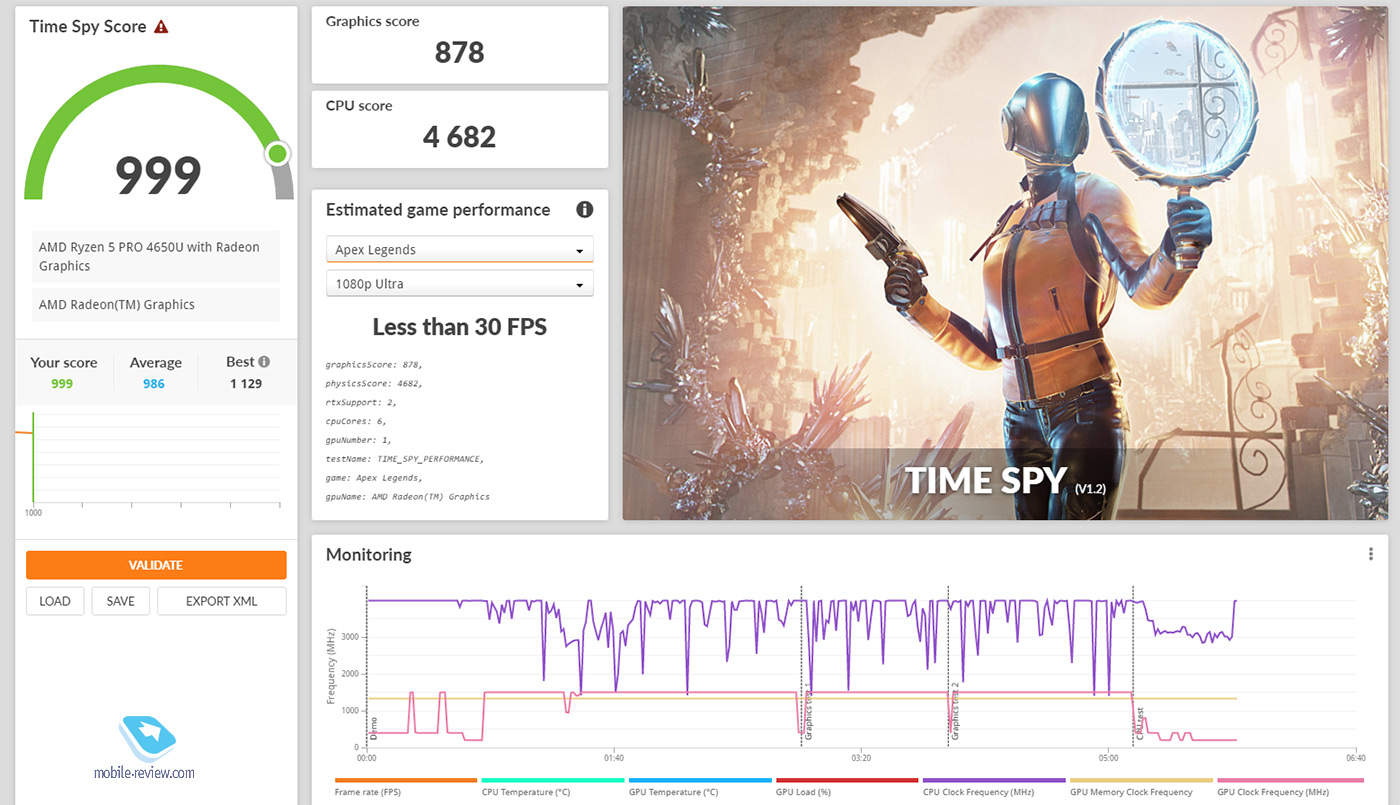The height and width of the screenshot is (805, 1400).
Task: Click the 'rtxSupport: 2,' line
Action: (x=361, y=402)
